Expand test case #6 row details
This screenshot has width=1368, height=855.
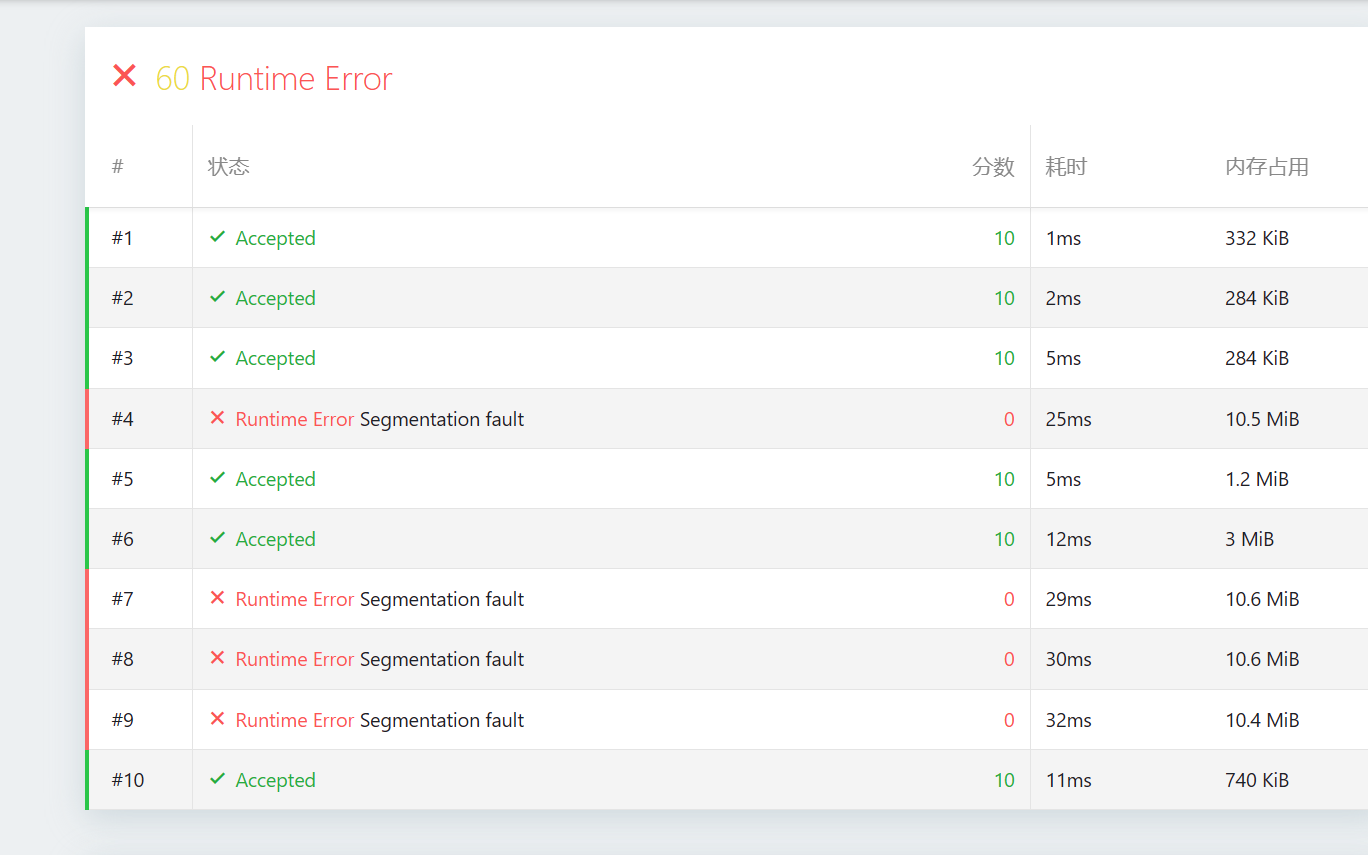(x=600, y=539)
